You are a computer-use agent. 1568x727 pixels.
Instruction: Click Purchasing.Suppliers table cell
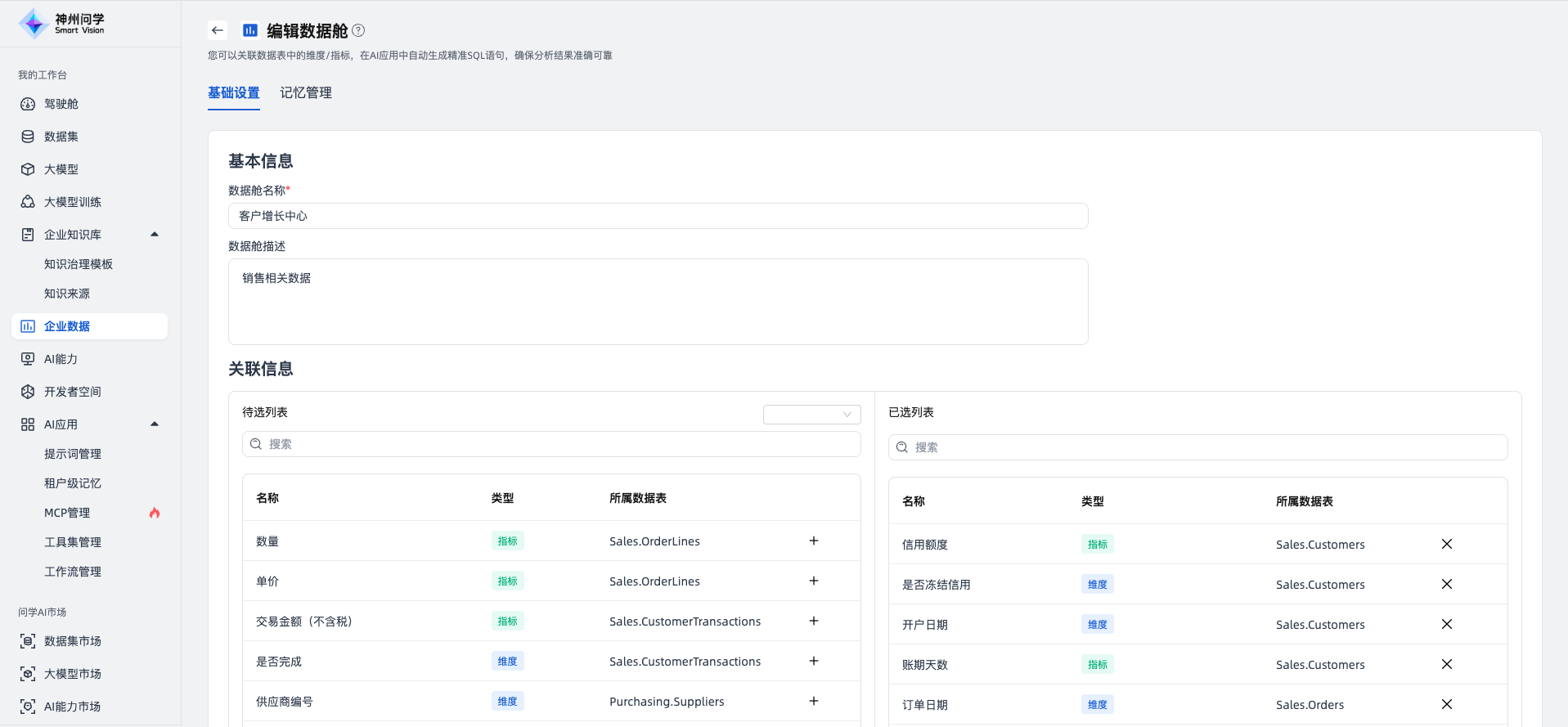667,702
